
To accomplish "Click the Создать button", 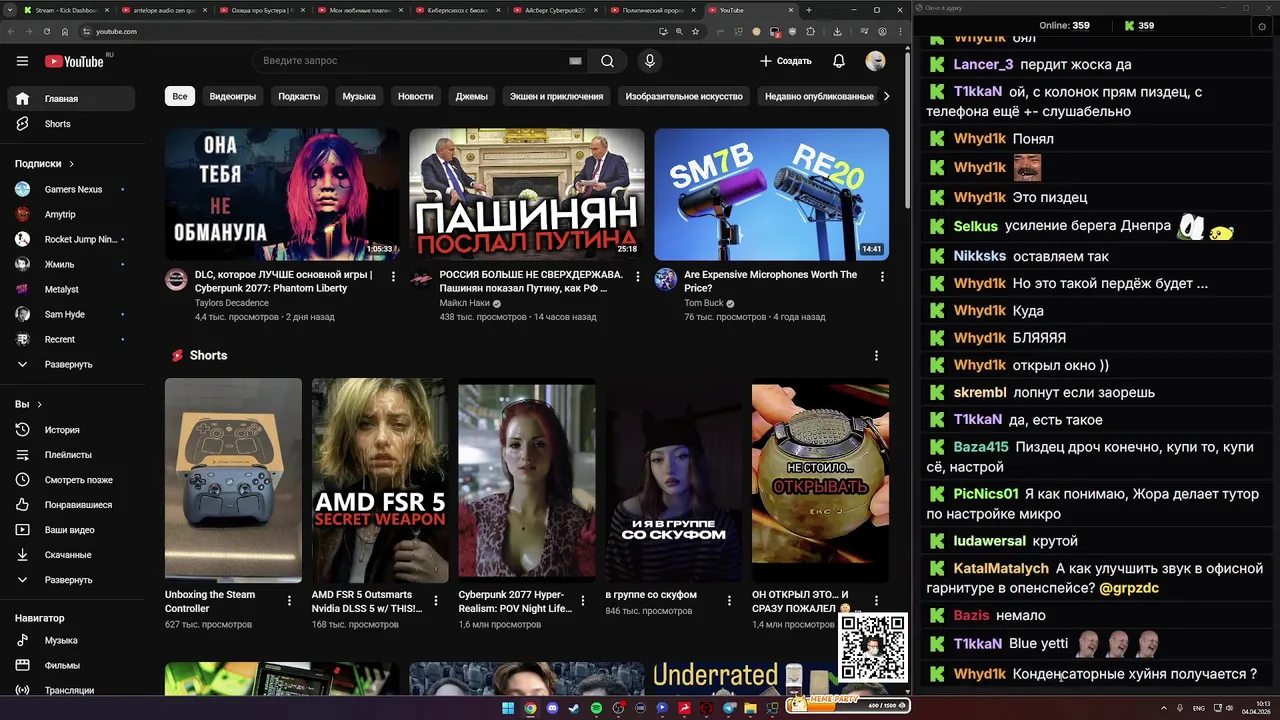I will [x=786, y=61].
